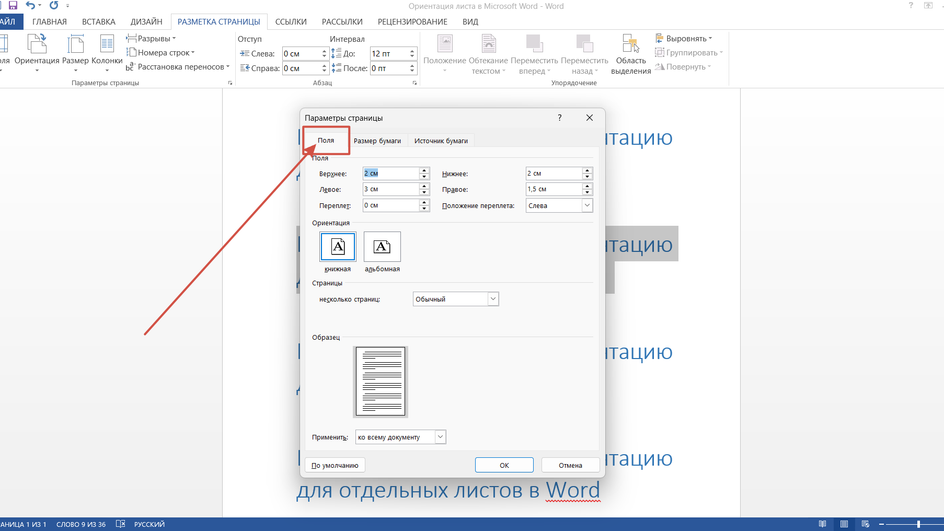Switch to Источник бумаги tab

[x=441, y=141]
